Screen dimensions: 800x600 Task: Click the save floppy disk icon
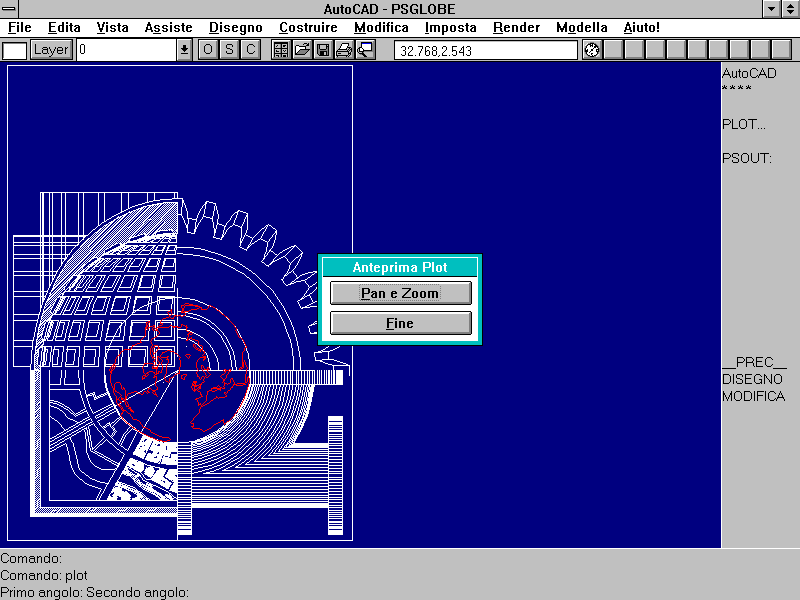(323, 50)
